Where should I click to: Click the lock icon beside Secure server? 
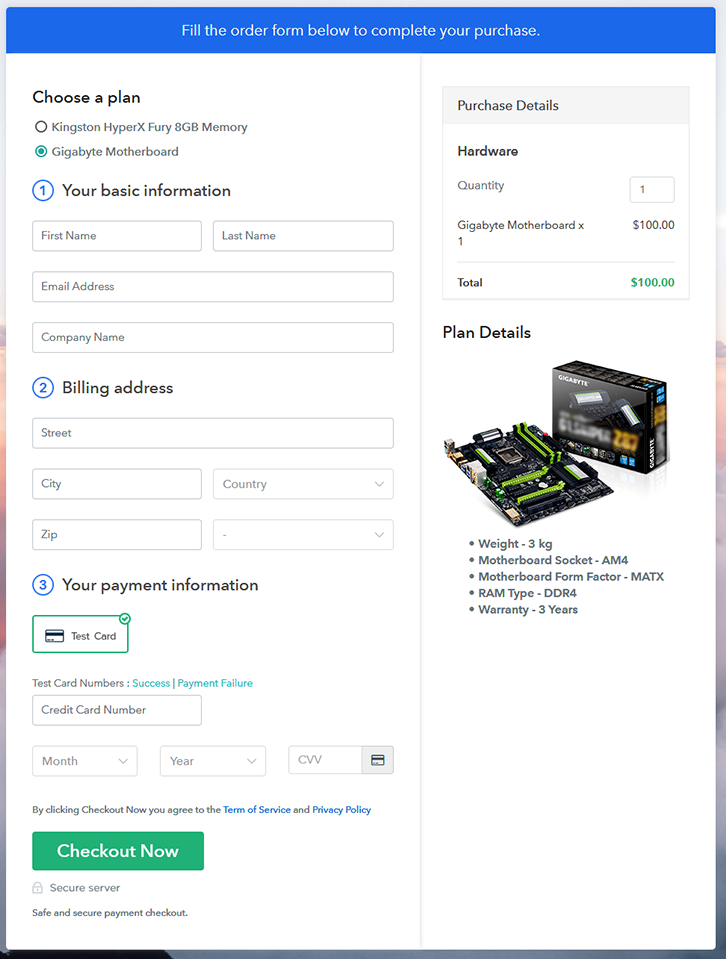click(37, 887)
